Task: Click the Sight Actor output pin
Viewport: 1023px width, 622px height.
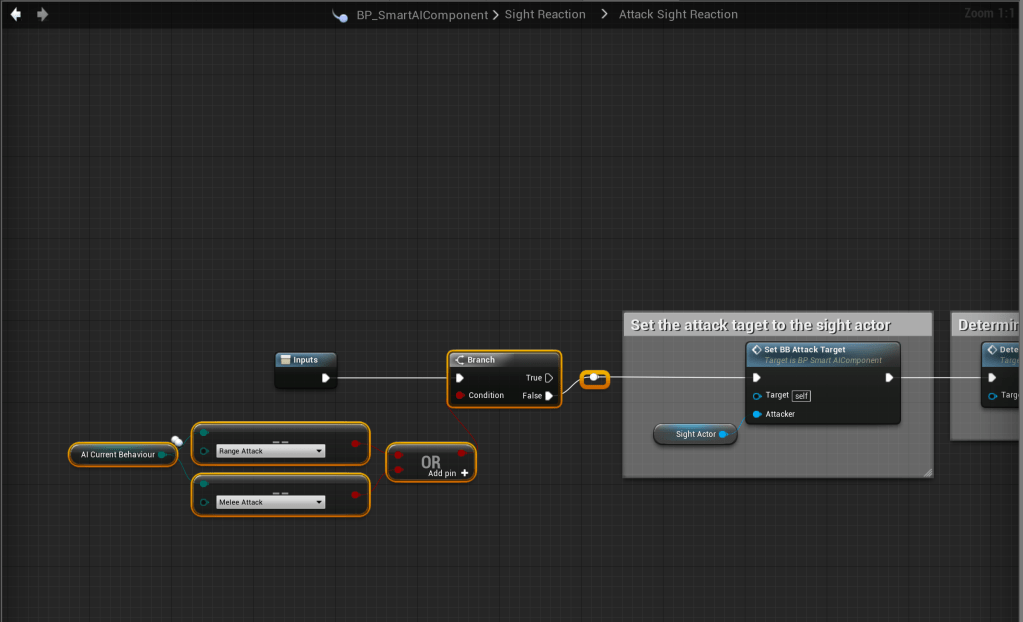Action: point(723,435)
